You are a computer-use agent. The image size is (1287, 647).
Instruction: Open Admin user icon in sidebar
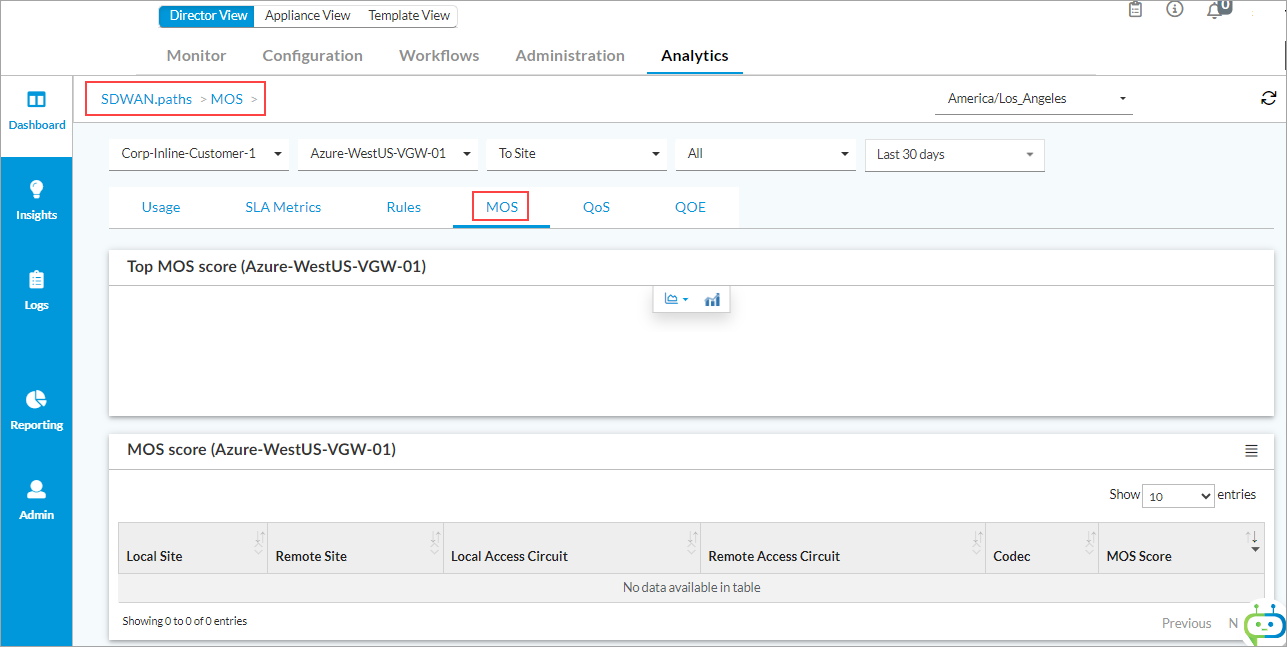point(36,490)
